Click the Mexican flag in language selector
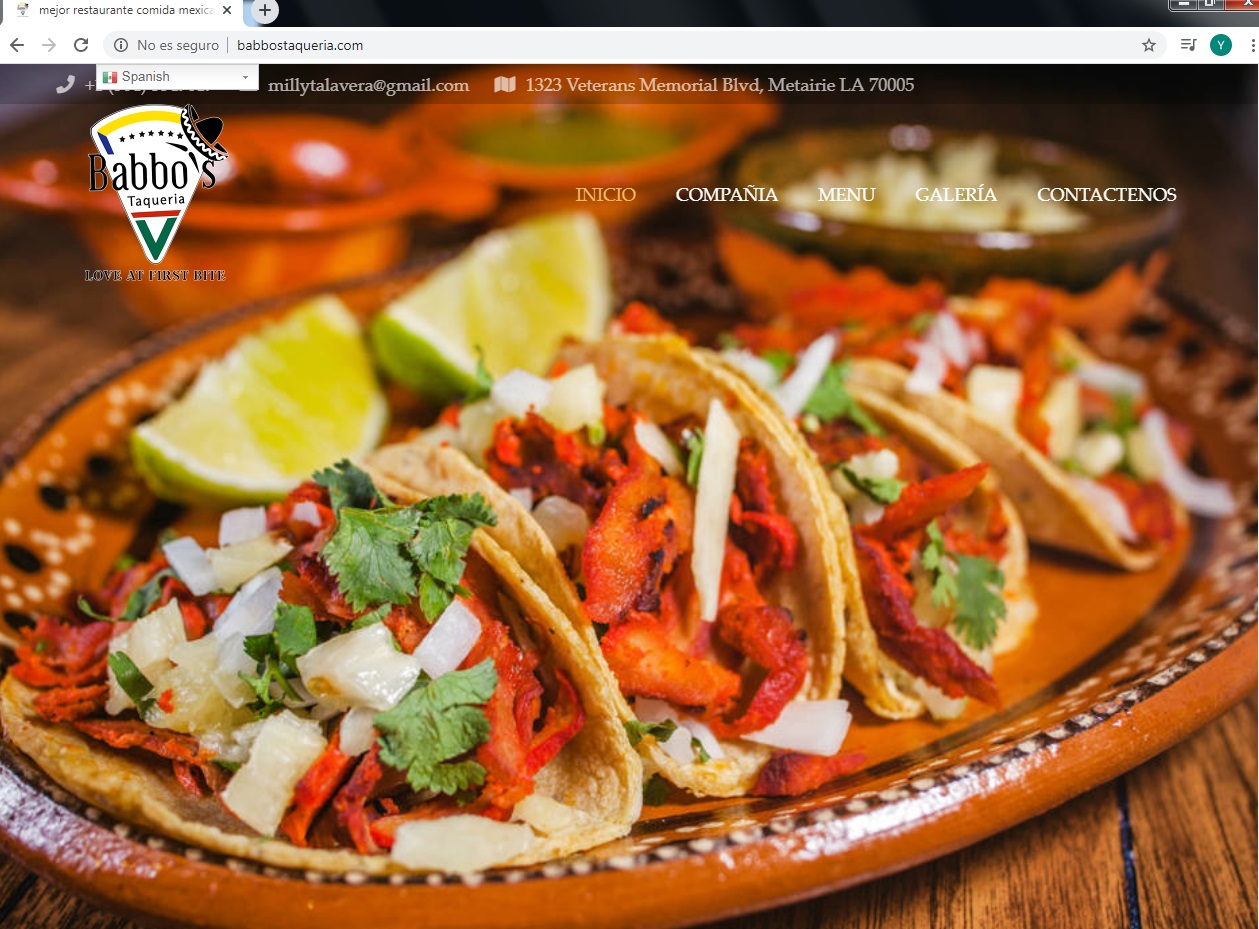Image resolution: width=1259 pixels, height=929 pixels. click(110, 77)
